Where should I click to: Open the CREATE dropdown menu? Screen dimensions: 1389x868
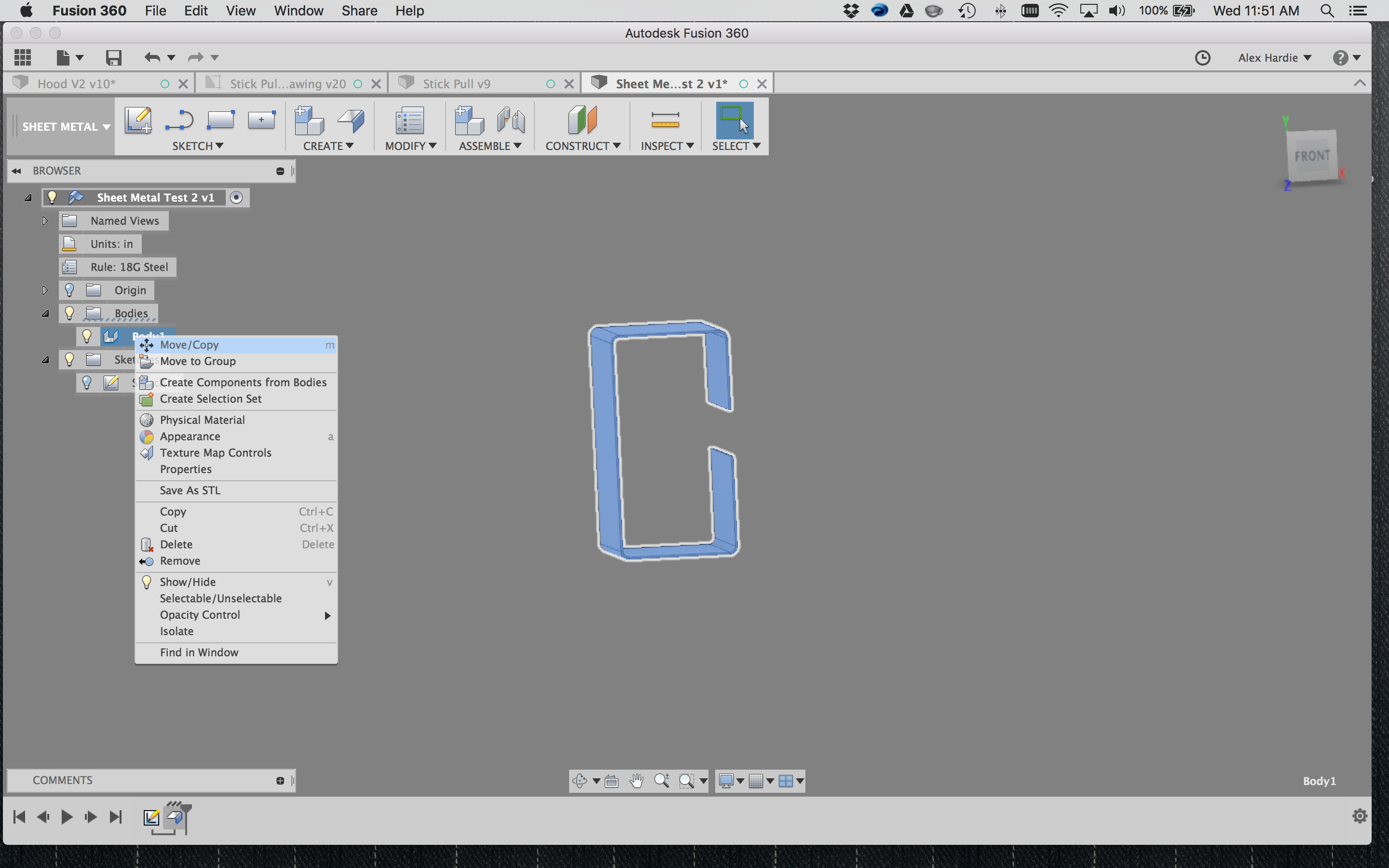click(x=328, y=146)
